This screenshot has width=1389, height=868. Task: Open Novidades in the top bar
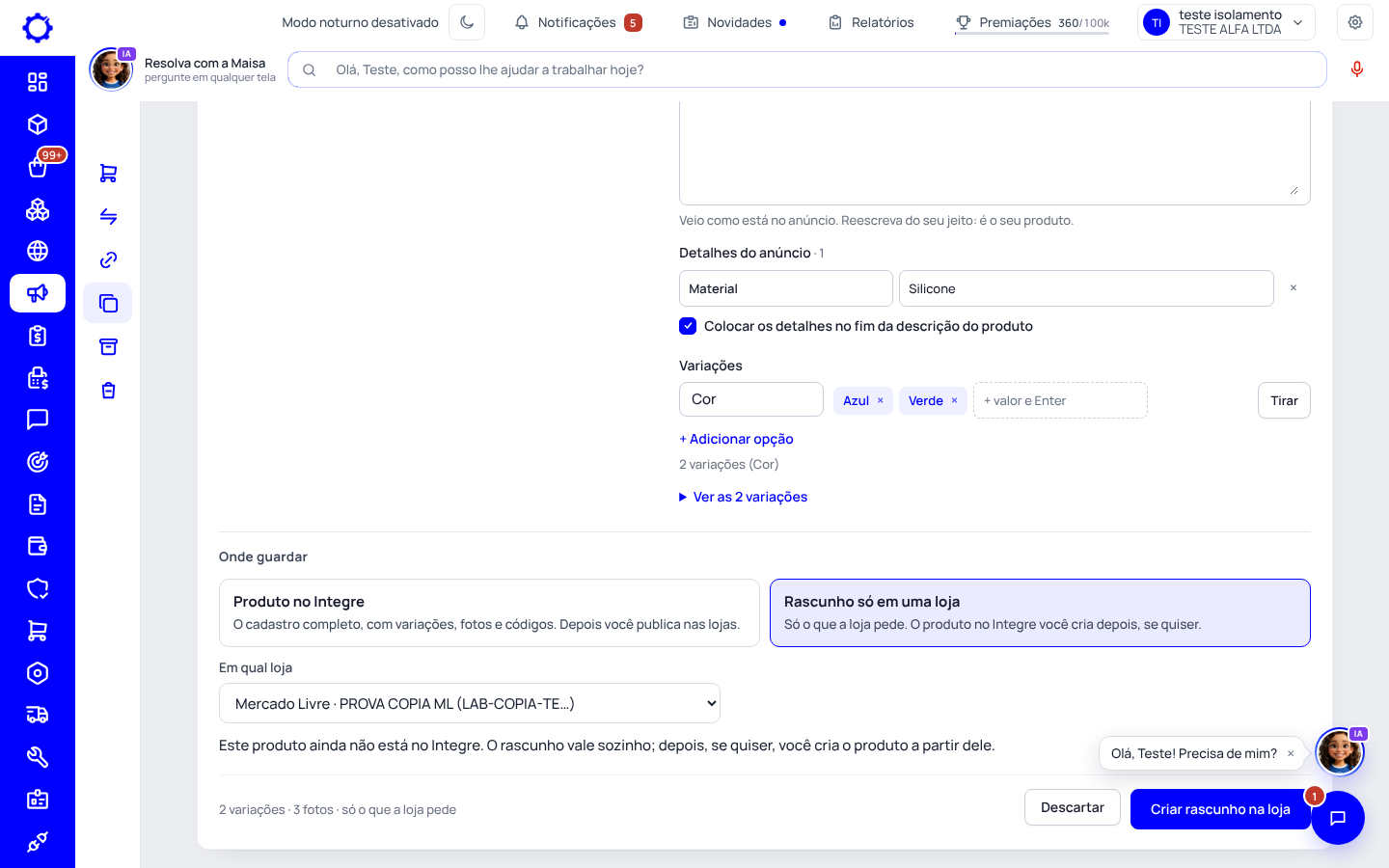(735, 22)
